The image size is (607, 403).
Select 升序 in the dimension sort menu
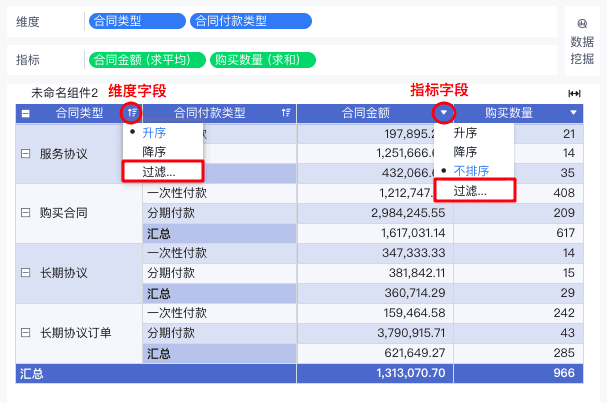154,133
